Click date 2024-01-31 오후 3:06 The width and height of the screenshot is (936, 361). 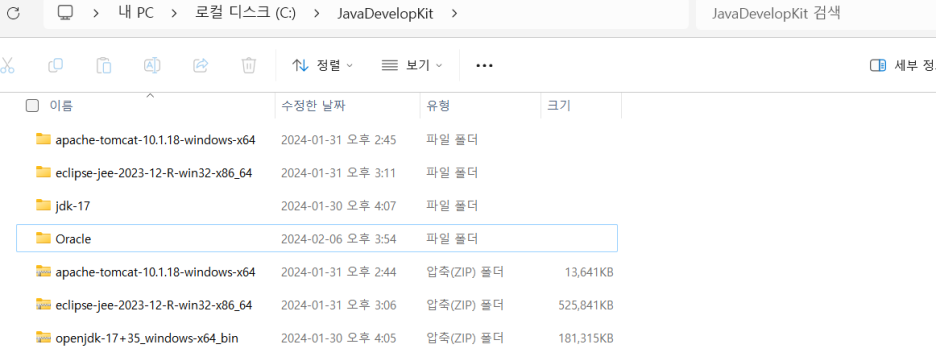(339, 306)
